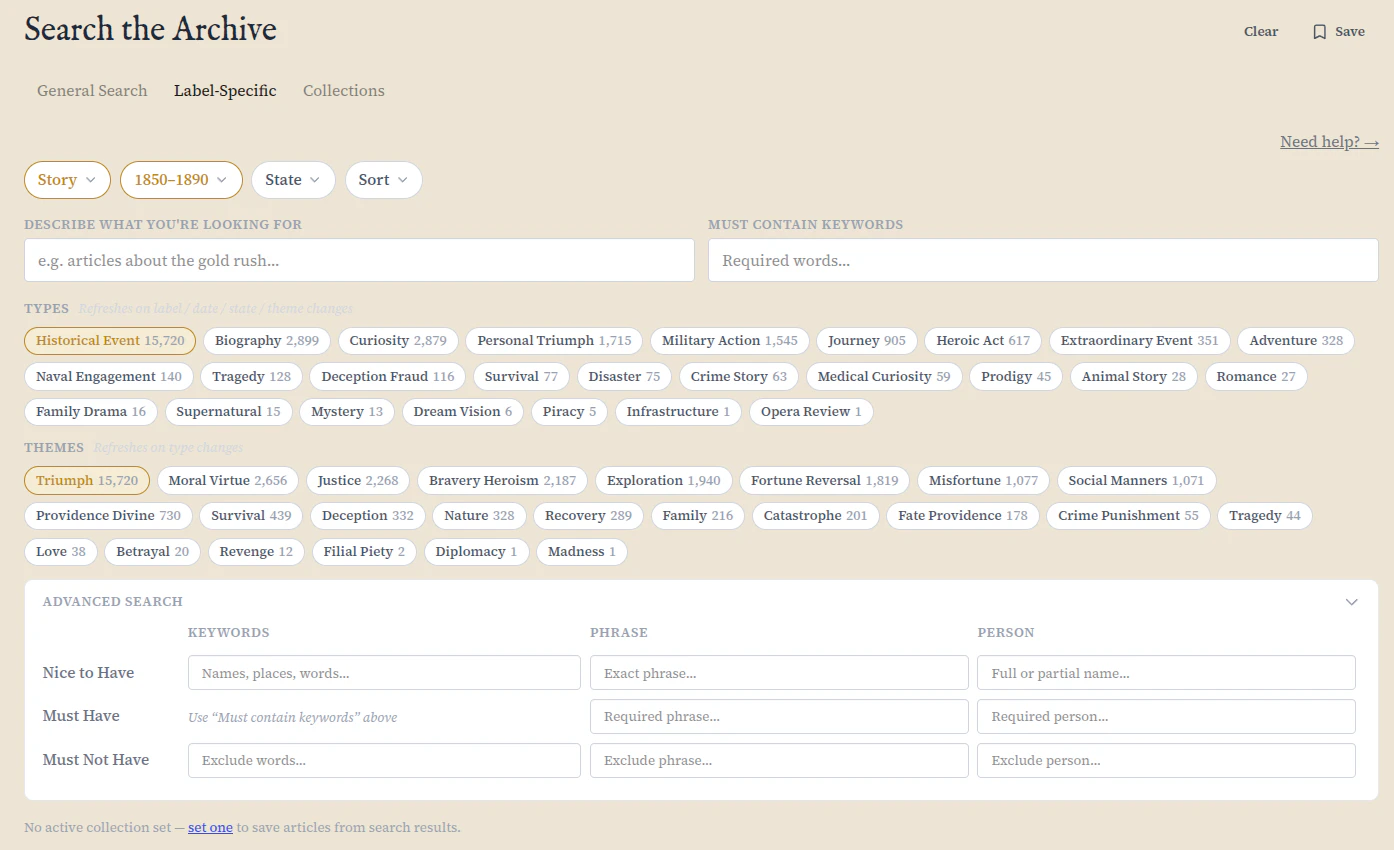Toggle the Bravery Heroism theme chip
The image size is (1394, 850).
(x=503, y=481)
